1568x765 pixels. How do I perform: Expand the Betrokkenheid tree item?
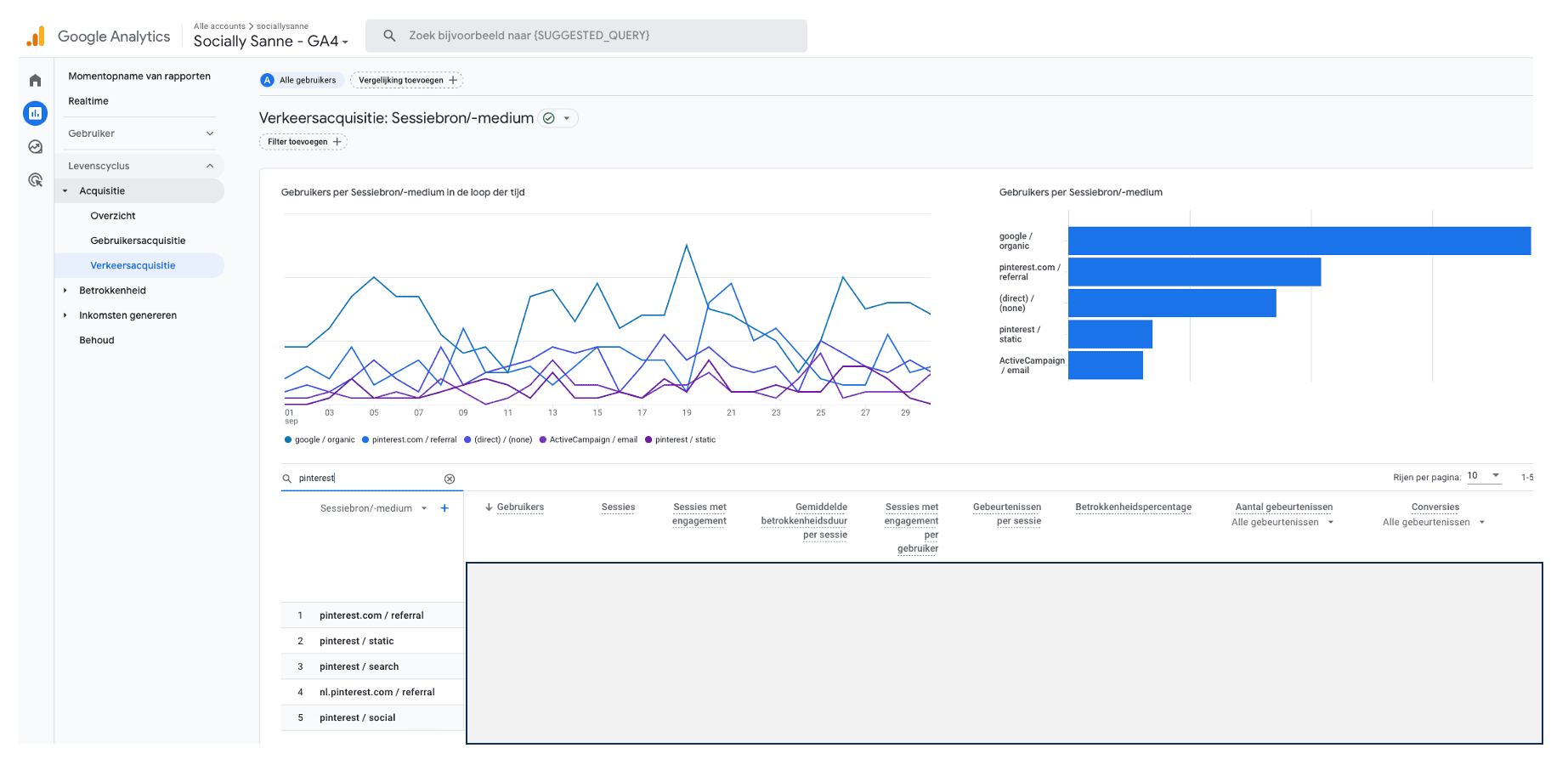point(65,291)
